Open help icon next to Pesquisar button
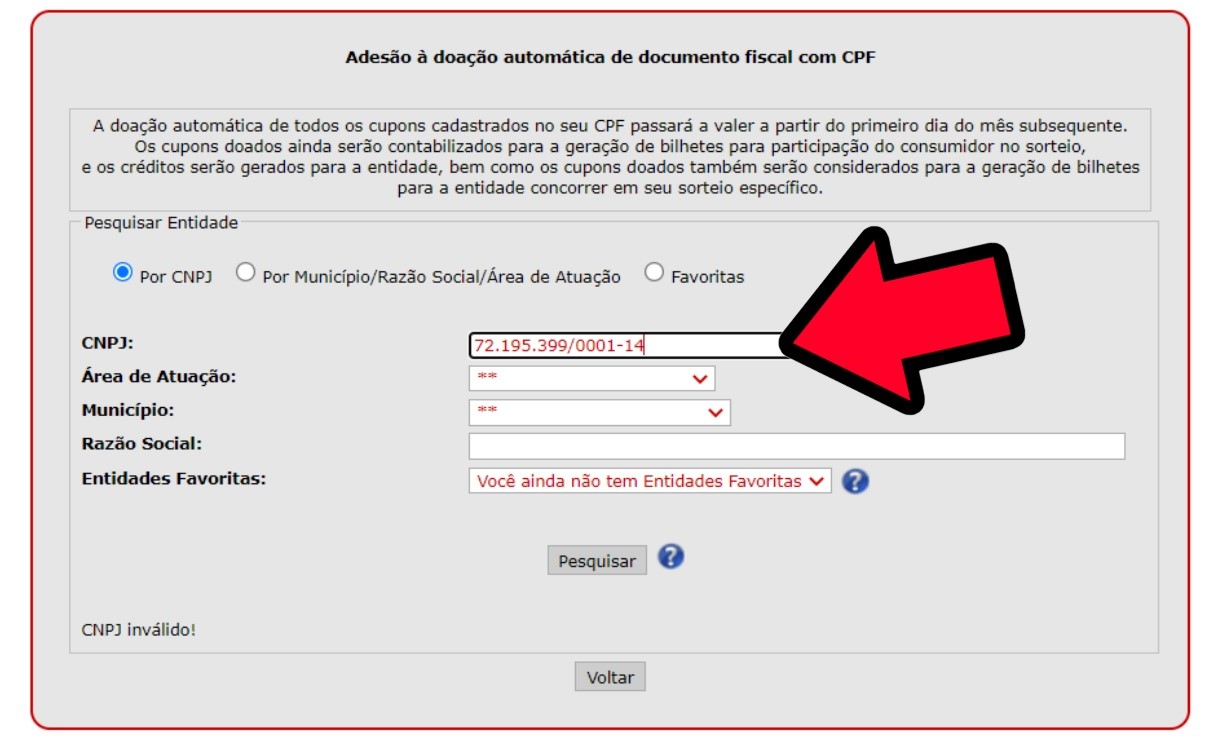This screenshot has width=1223, height=739. pyautogui.click(x=671, y=557)
